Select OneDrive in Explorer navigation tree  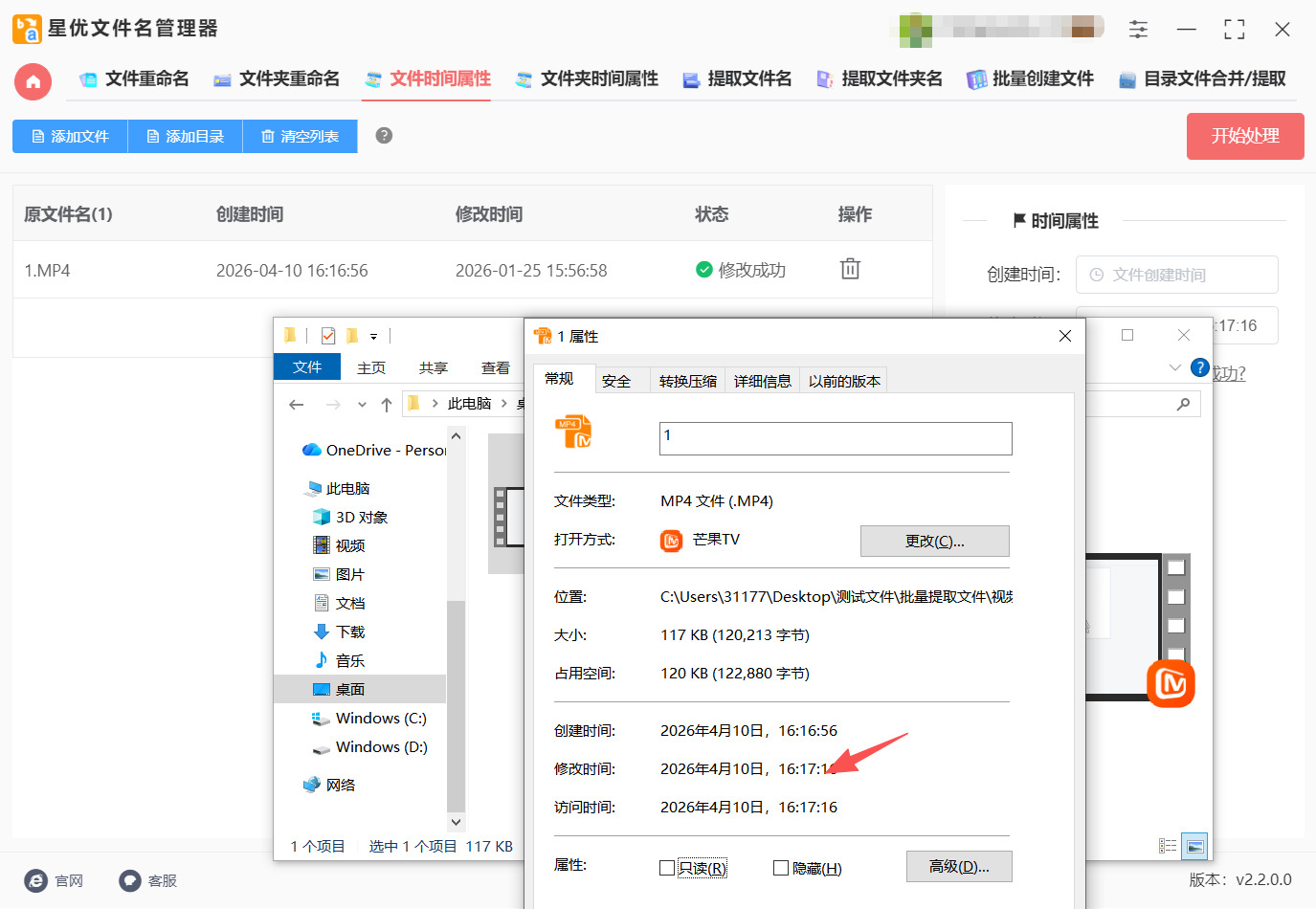[373, 450]
